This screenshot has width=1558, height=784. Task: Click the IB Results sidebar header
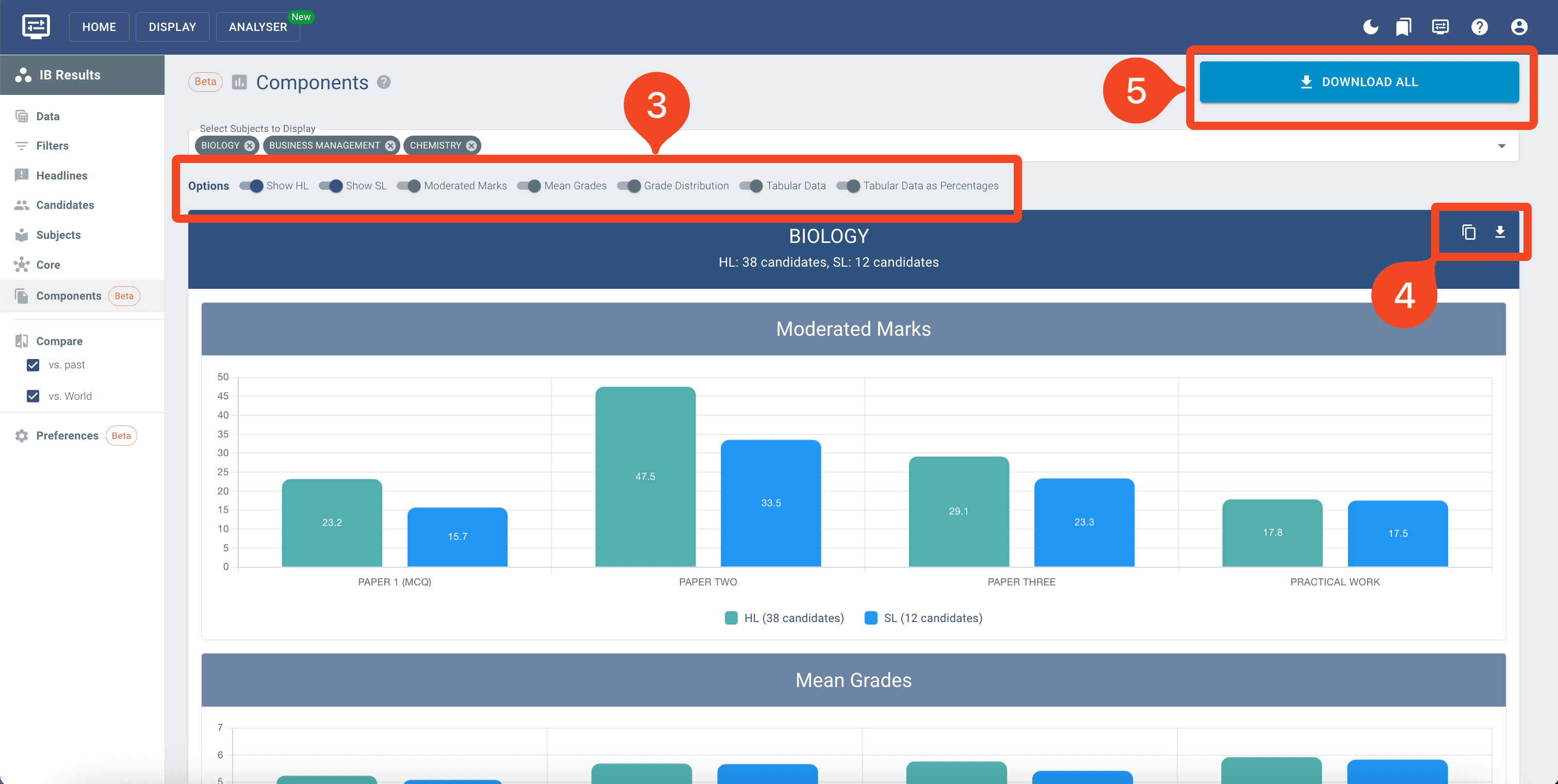82,75
